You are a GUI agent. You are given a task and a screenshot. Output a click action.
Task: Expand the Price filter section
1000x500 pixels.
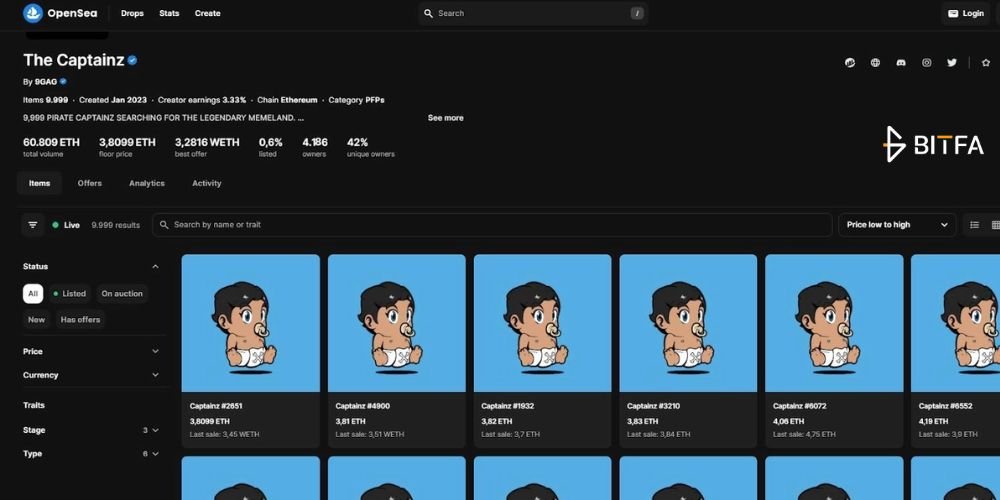pos(91,351)
